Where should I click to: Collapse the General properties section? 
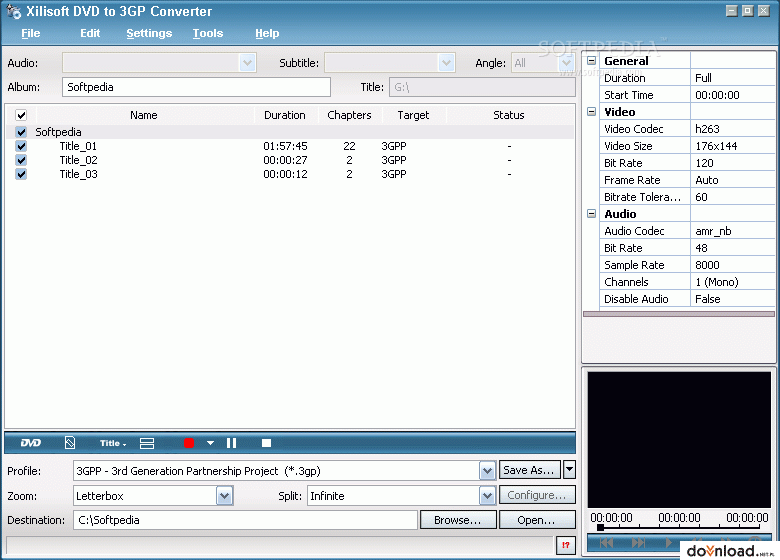(591, 61)
